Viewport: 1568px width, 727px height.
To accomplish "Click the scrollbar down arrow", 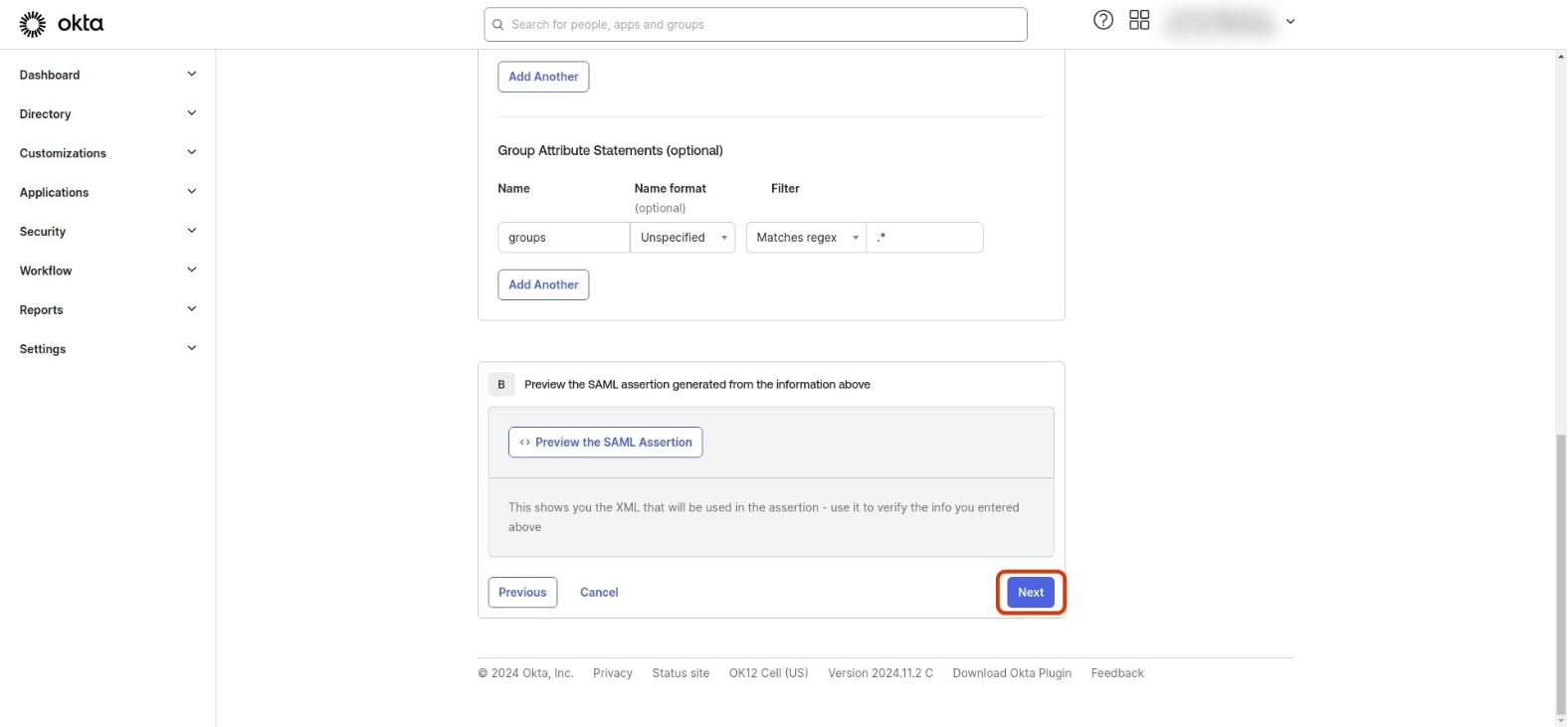I will [1561, 721].
